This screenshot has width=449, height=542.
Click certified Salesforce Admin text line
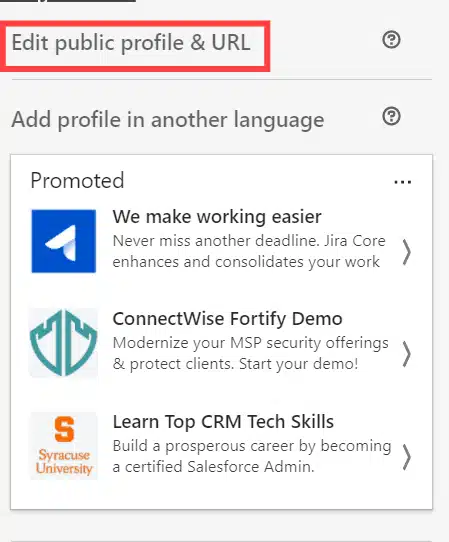point(213,467)
